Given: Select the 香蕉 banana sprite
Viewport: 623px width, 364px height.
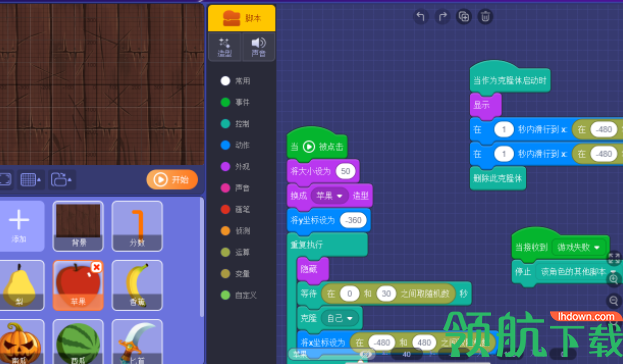Looking at the screenshot, I should pyautogui.click(x=137, y=285).
